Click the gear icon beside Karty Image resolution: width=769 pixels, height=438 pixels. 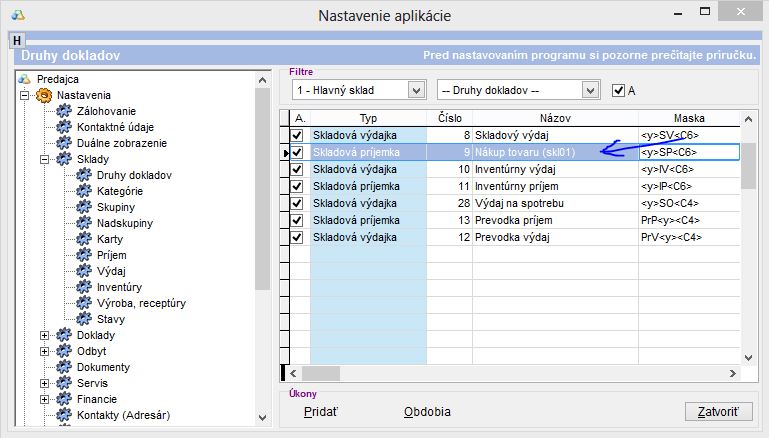[x=84, y=239]
